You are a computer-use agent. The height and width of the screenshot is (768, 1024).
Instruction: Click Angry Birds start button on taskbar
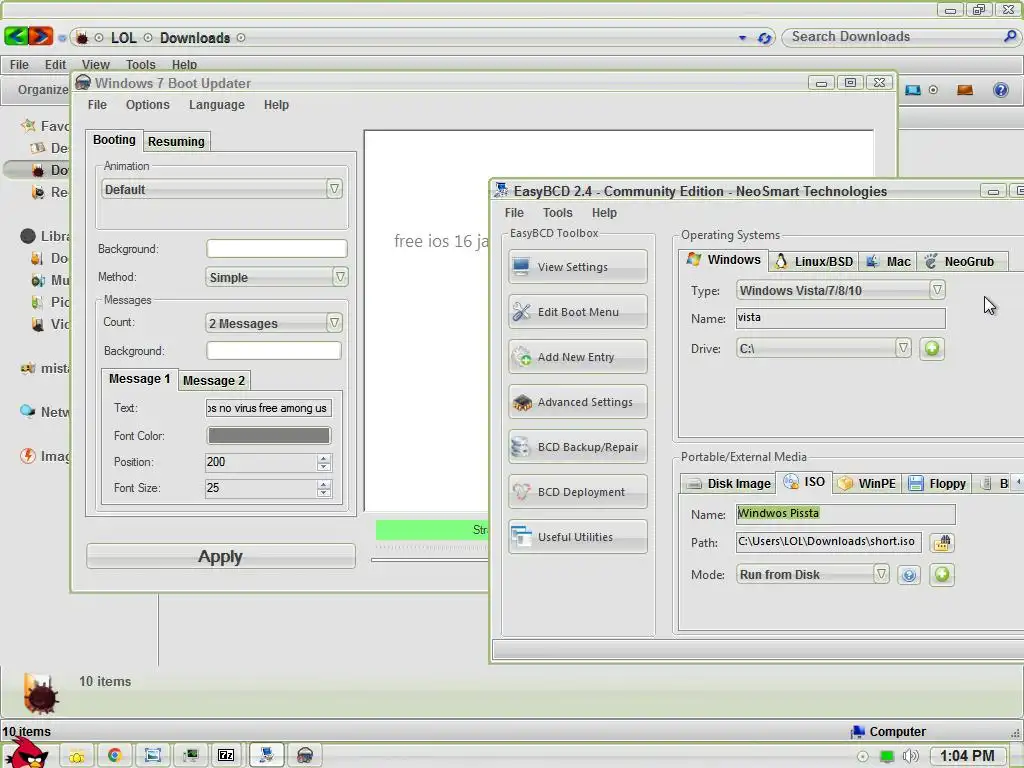(26, 754)
